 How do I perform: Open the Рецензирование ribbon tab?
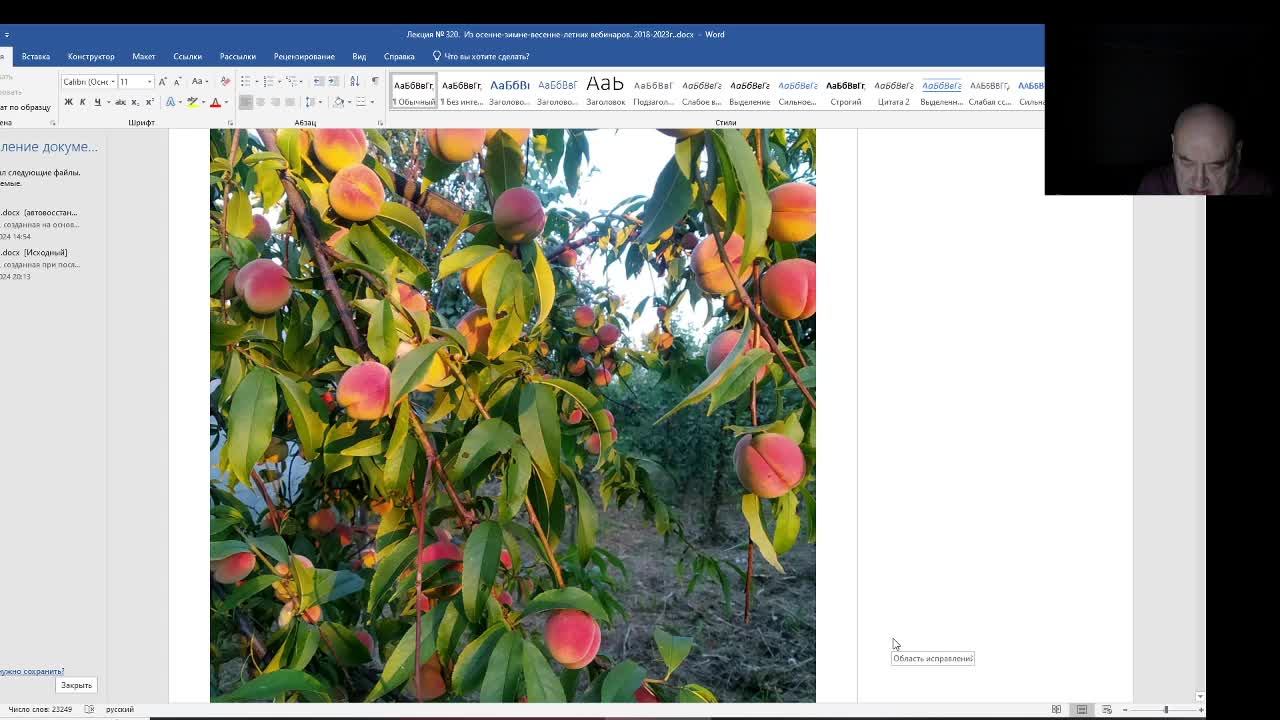(x=304, y=56)
